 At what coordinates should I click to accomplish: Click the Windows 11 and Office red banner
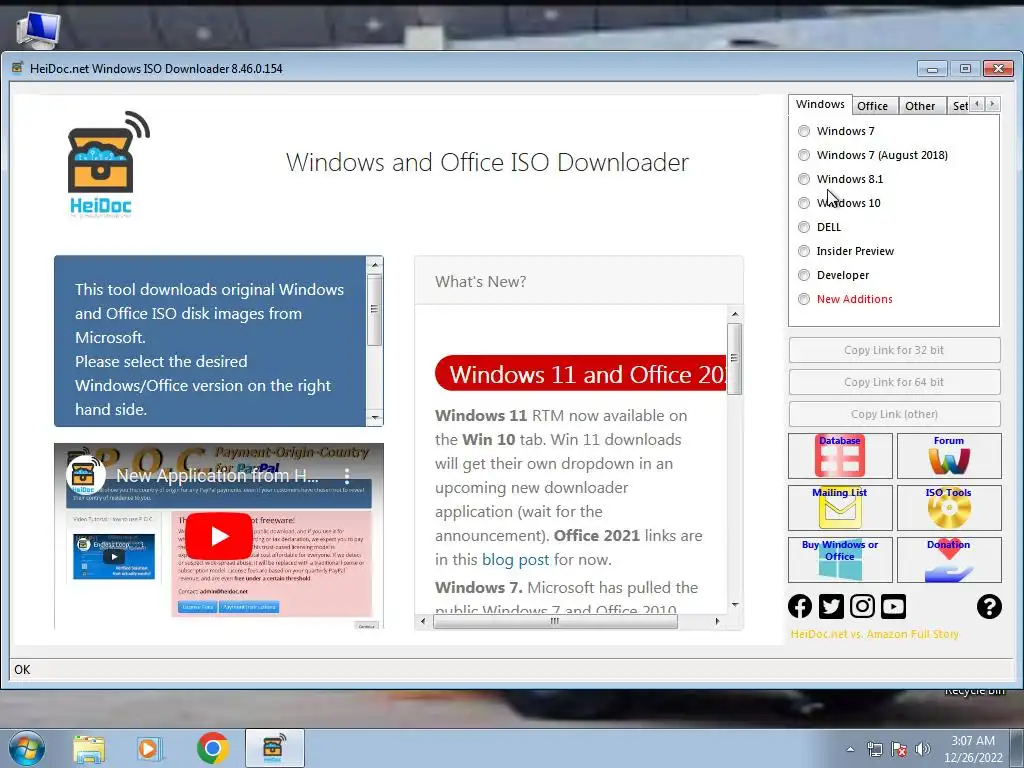[581, 374]
